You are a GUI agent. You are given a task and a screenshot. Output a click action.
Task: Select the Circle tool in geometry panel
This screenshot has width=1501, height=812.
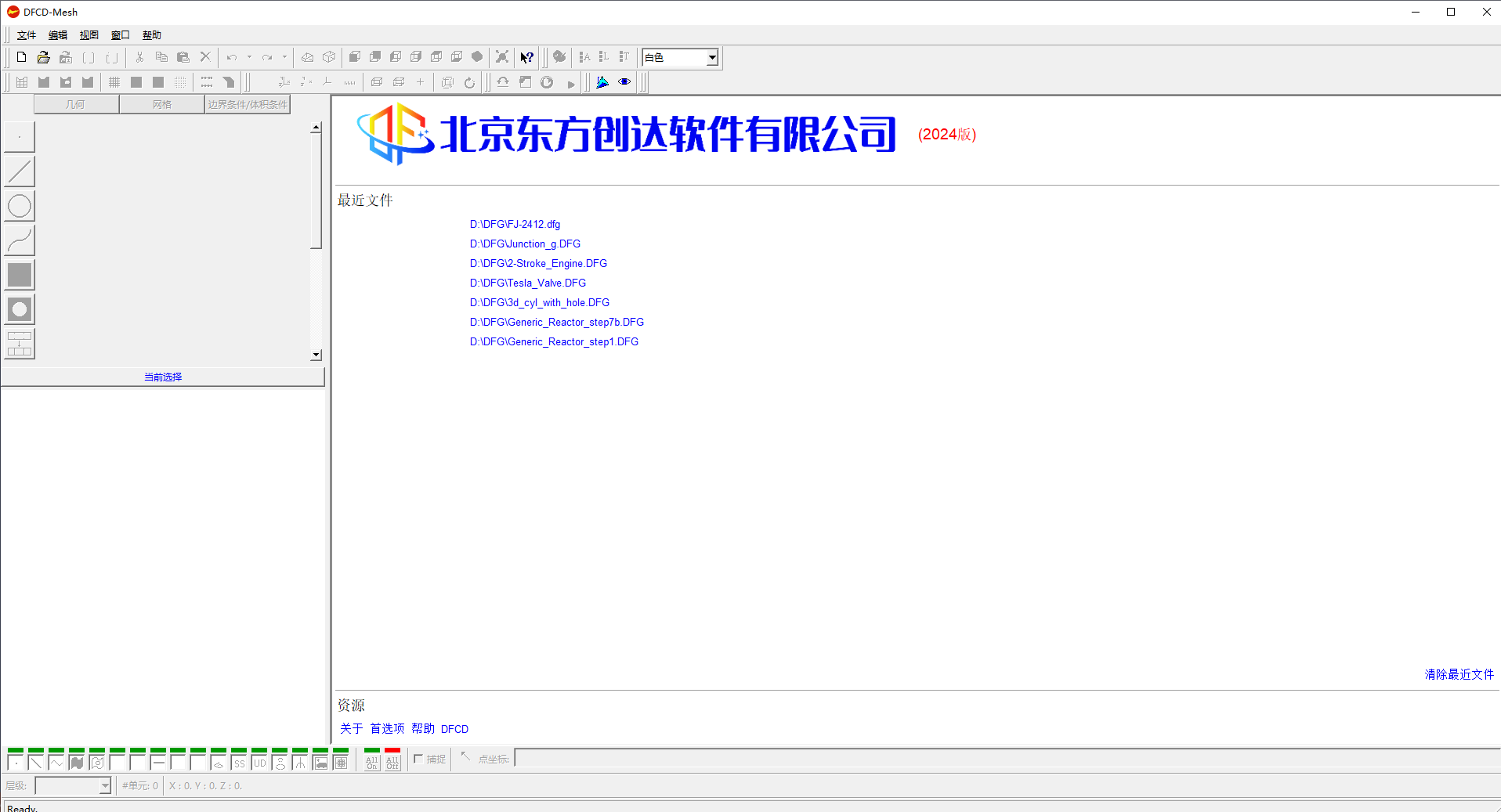coord(20,206)
